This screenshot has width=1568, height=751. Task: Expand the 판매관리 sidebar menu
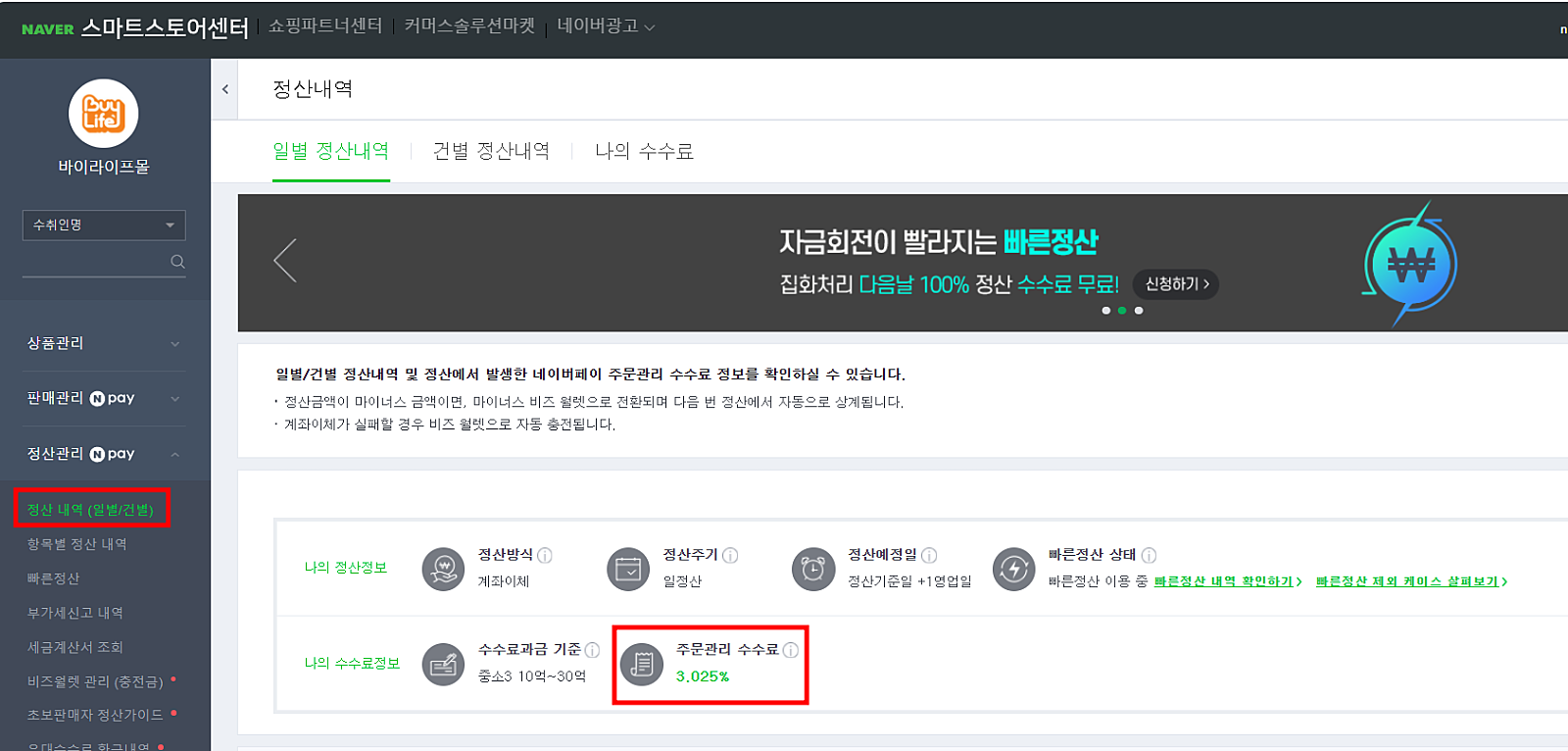point(104,398)
